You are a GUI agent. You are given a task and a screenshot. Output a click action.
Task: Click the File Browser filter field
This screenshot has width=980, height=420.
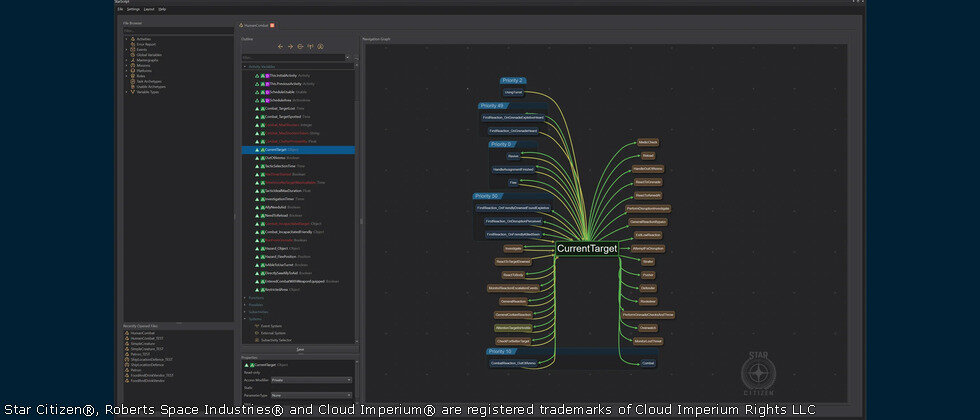pos(178,30)
